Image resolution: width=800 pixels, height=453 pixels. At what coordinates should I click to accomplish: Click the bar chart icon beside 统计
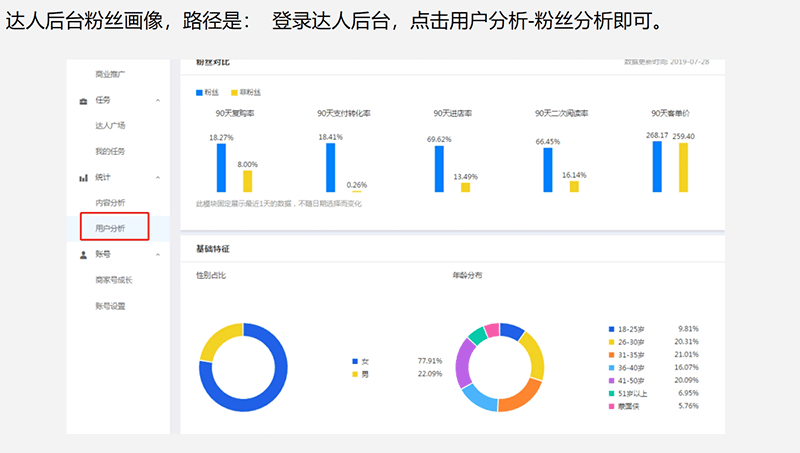point(83,177)
